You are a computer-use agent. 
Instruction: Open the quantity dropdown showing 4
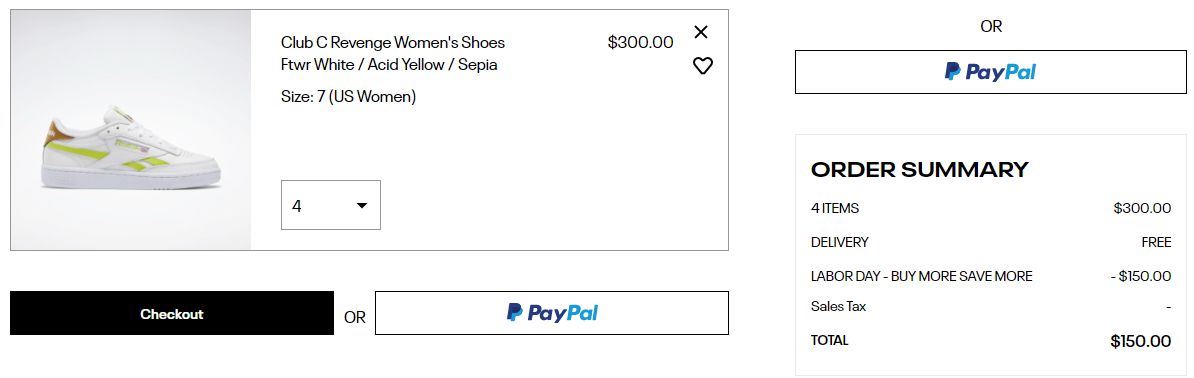coord(330,205)
